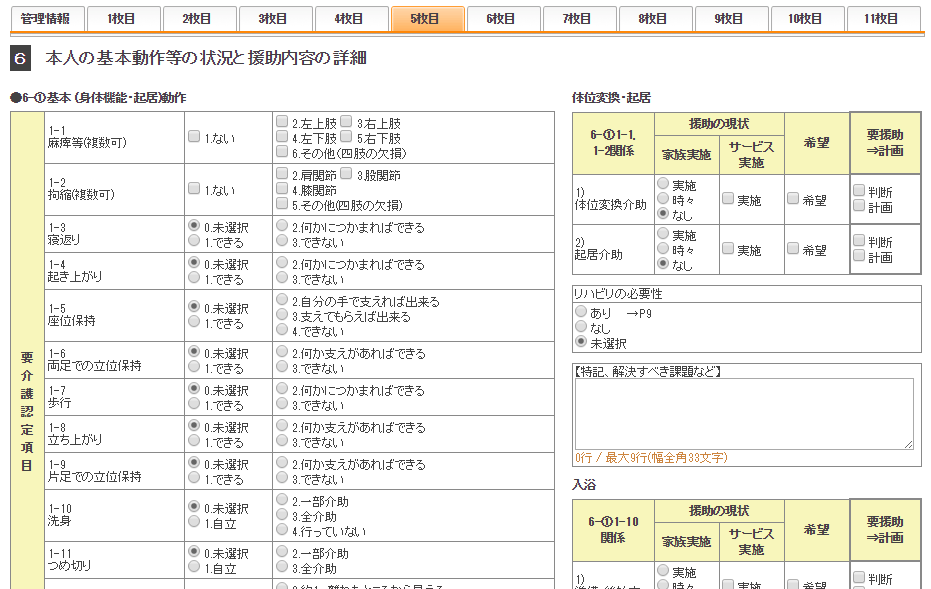
Task: Check 計画 box for 体位変換介助
Action: click(x=859, y=206)
